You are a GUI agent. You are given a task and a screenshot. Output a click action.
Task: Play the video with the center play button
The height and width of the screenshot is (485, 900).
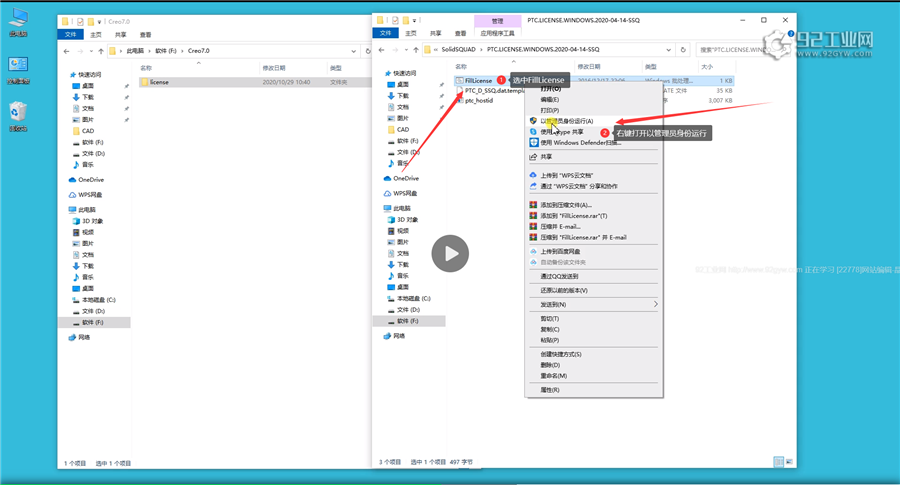pos(450,254)
